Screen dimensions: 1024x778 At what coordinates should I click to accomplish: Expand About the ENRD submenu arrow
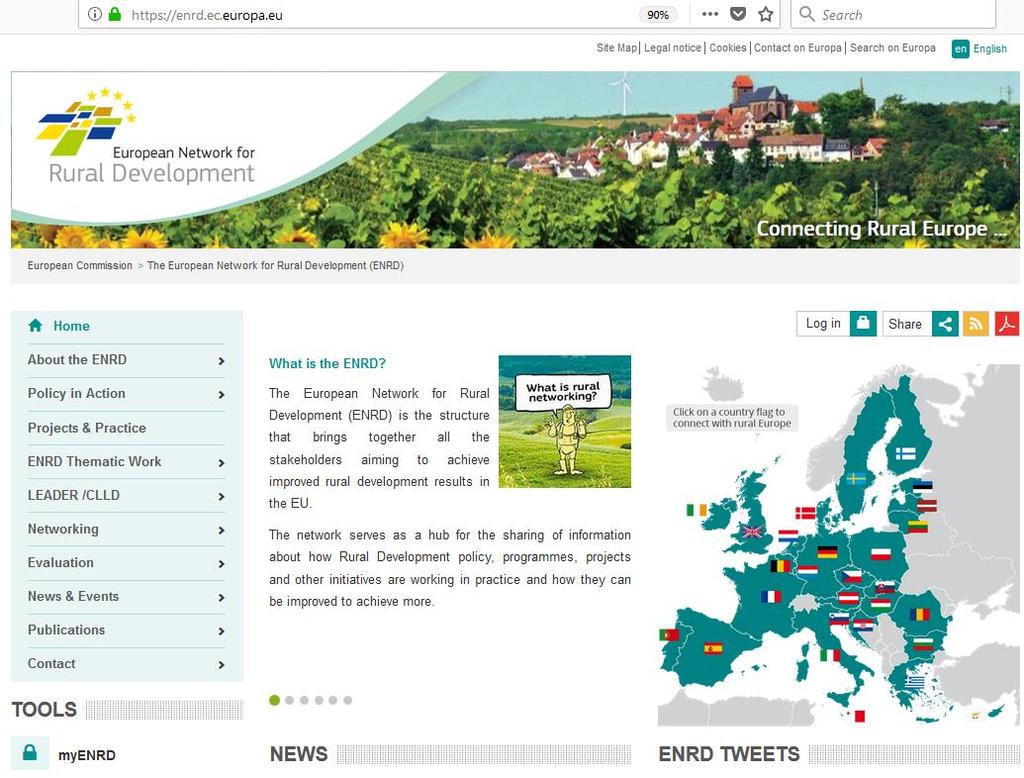pyautogui.click(x=221, y=361)
